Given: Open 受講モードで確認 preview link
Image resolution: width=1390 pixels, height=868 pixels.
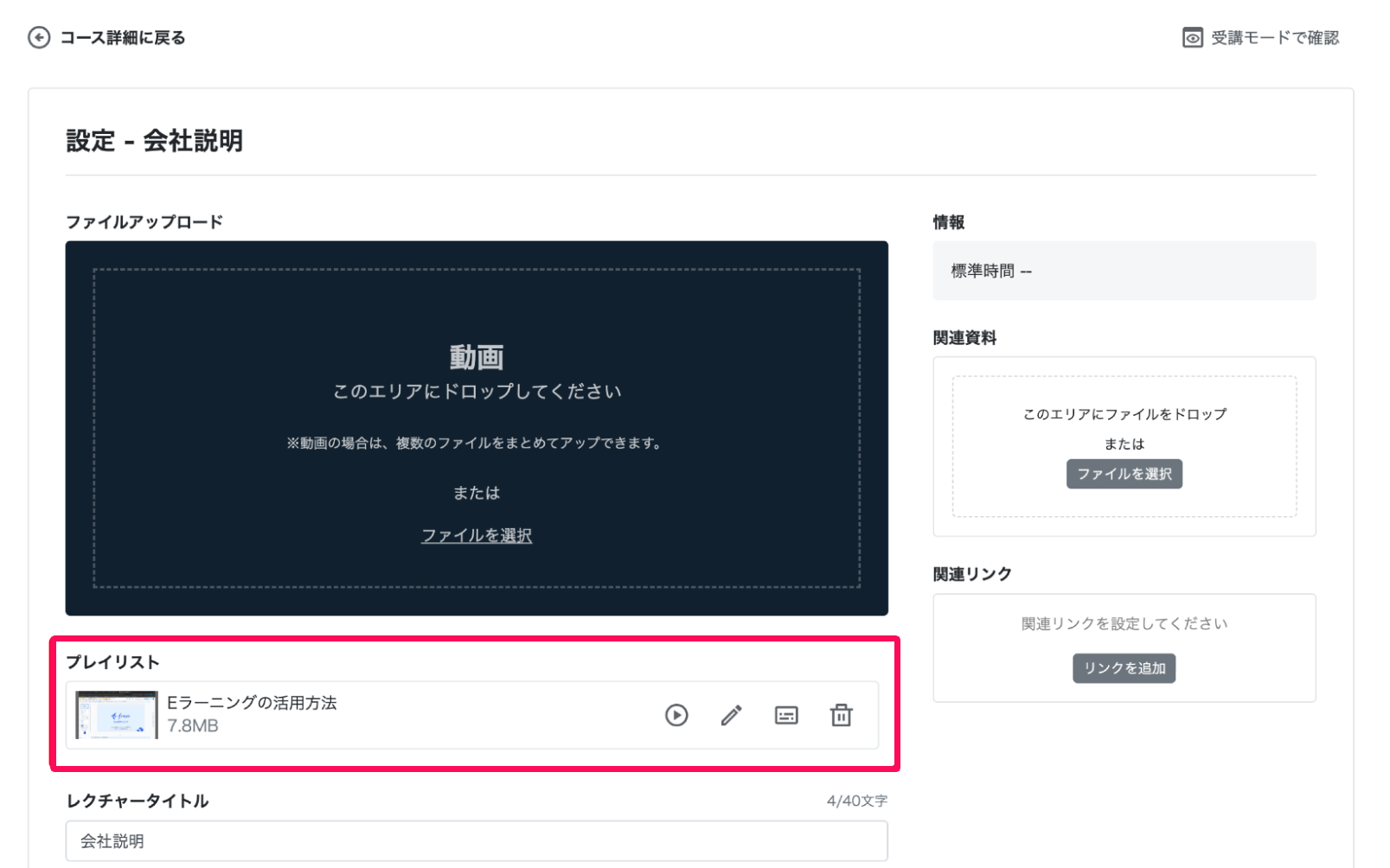Looking at the screenshot, I should point(1274,37).
